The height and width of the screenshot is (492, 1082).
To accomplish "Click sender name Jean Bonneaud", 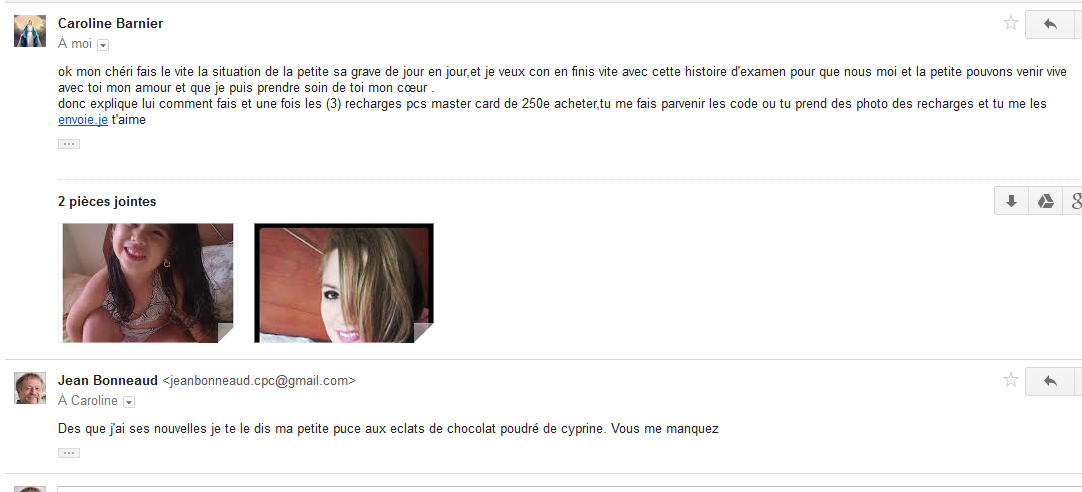I will pos(108,380).
